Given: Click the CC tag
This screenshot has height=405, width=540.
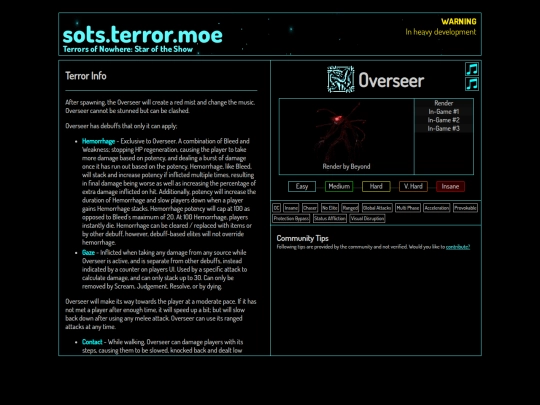Looking at the screenshot, I should pyautogui.click(x=277, y=208).
